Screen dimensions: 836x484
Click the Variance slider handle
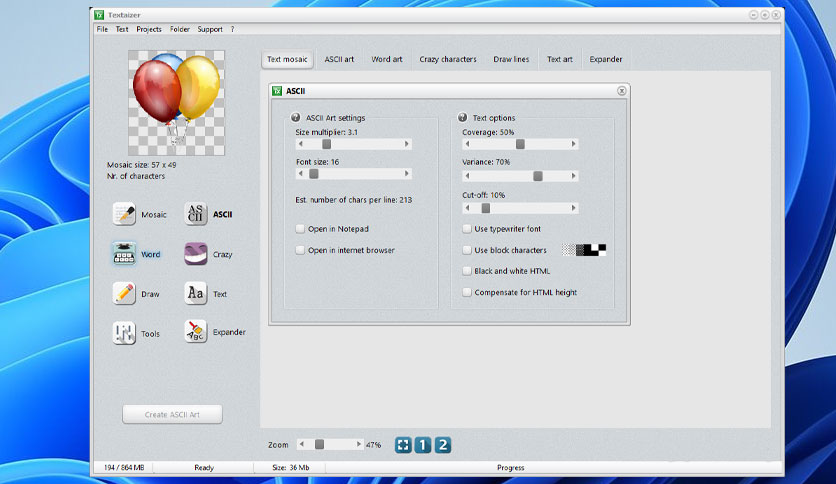pyautogui.click(x=538, y=176)
